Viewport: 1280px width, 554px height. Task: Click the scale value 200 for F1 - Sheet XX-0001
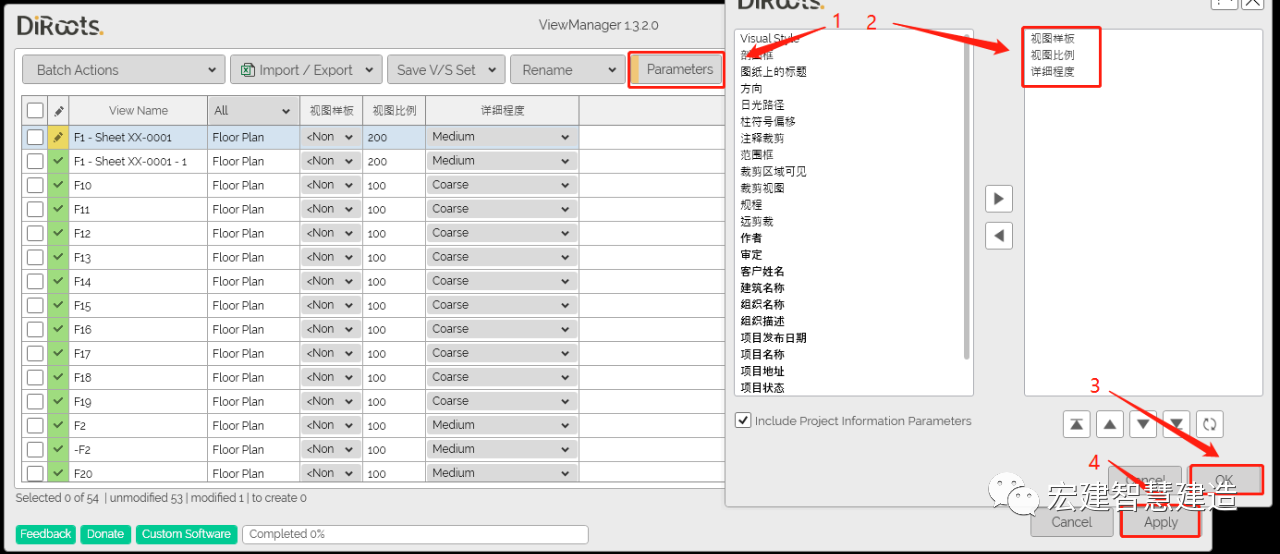pyautogui.click(x=394, y=137)
